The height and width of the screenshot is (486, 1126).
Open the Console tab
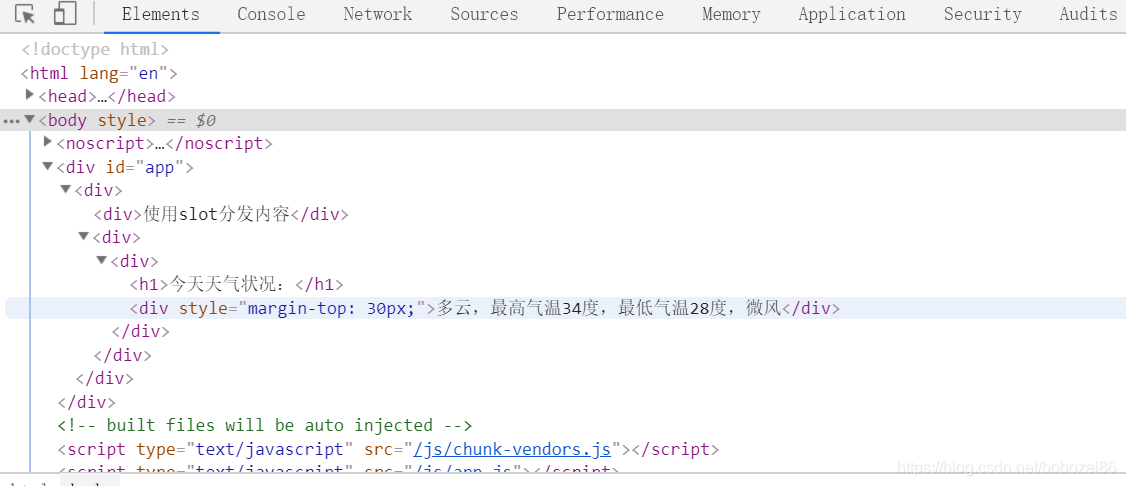coord(271,14)
